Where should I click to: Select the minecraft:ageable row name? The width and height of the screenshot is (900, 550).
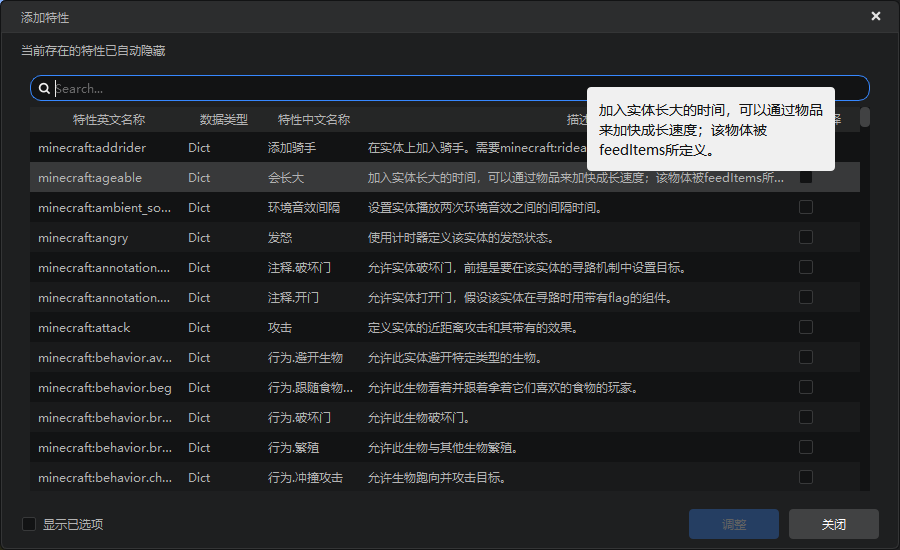tap(90, 177)
